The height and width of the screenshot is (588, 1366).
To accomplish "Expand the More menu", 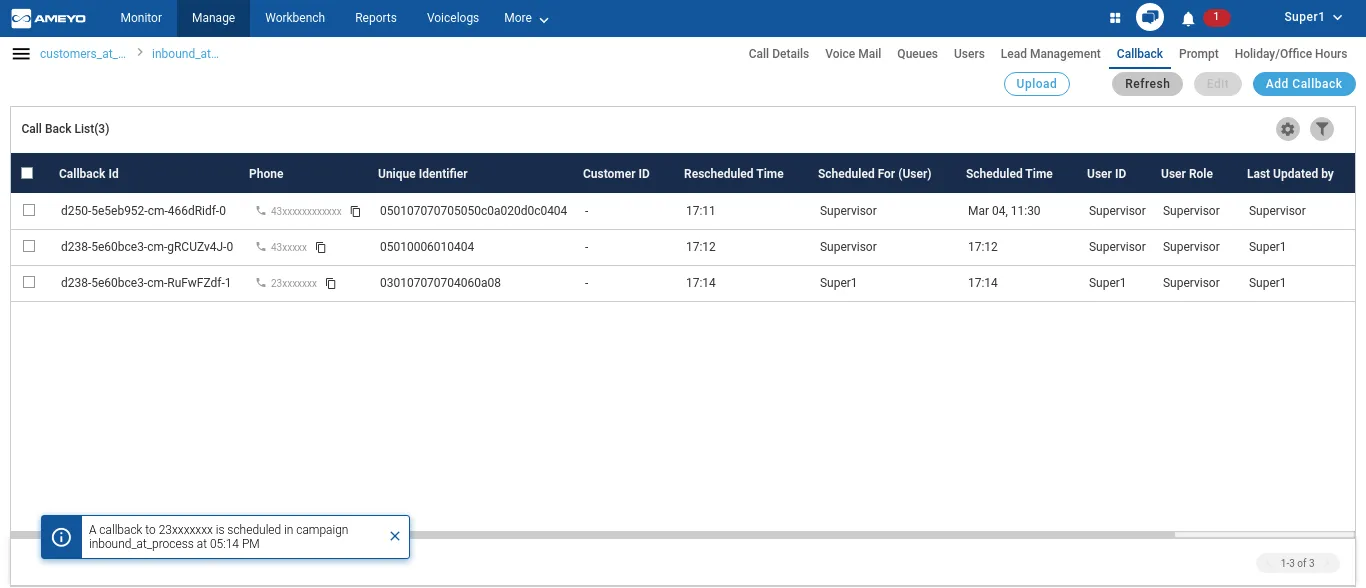I will (x=527, y=18).
